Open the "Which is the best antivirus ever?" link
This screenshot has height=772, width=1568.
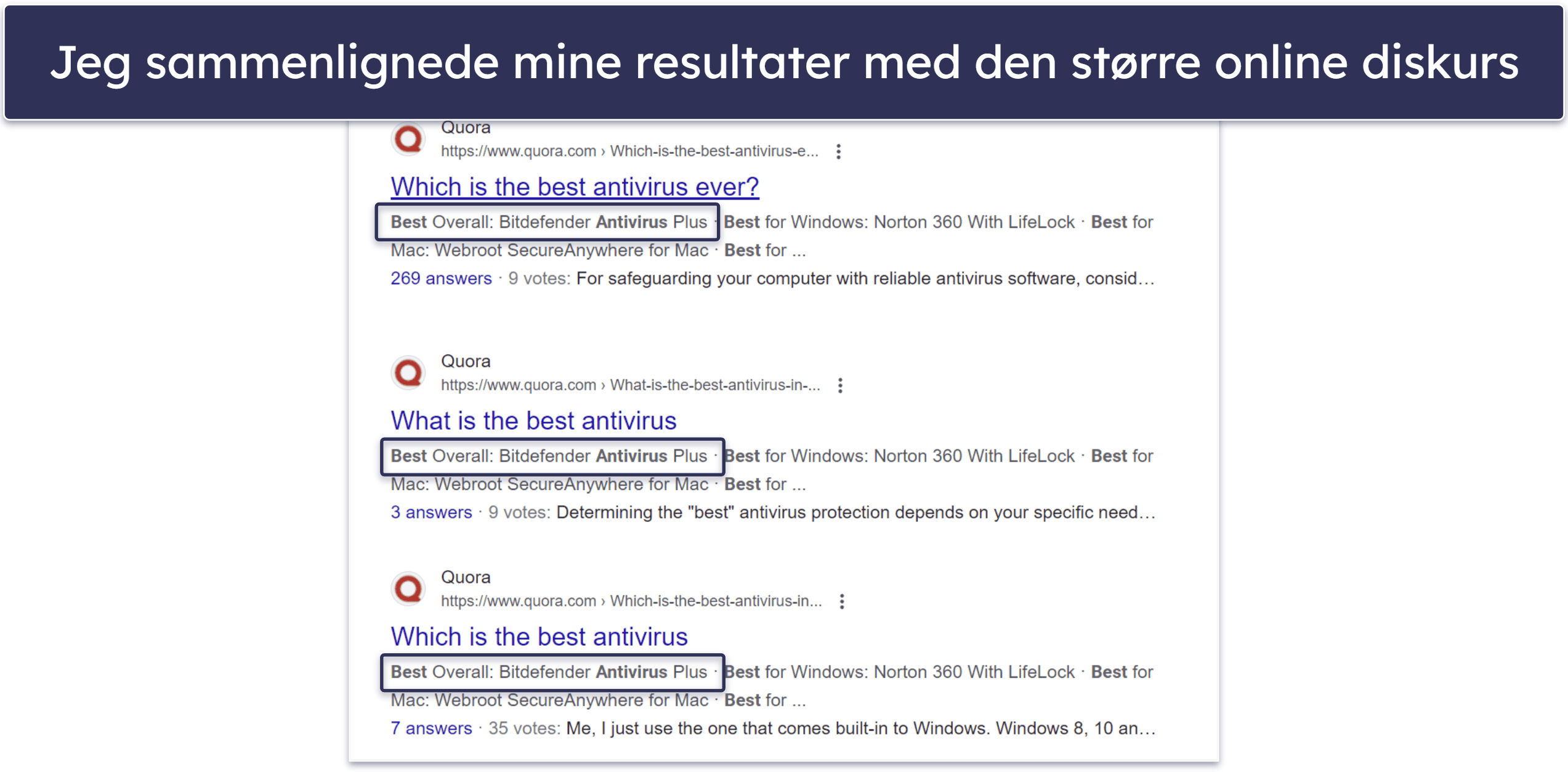click(x=575, y=187)
